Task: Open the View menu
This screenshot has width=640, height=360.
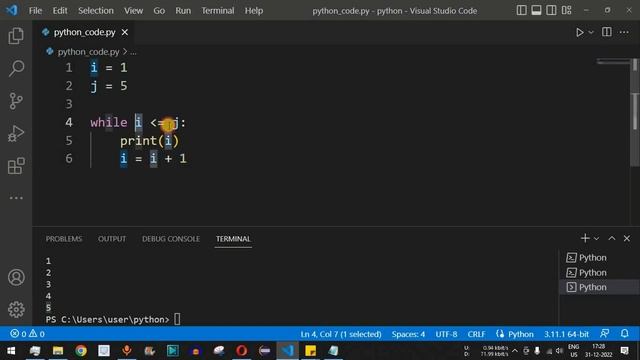Action: [133, 11]
